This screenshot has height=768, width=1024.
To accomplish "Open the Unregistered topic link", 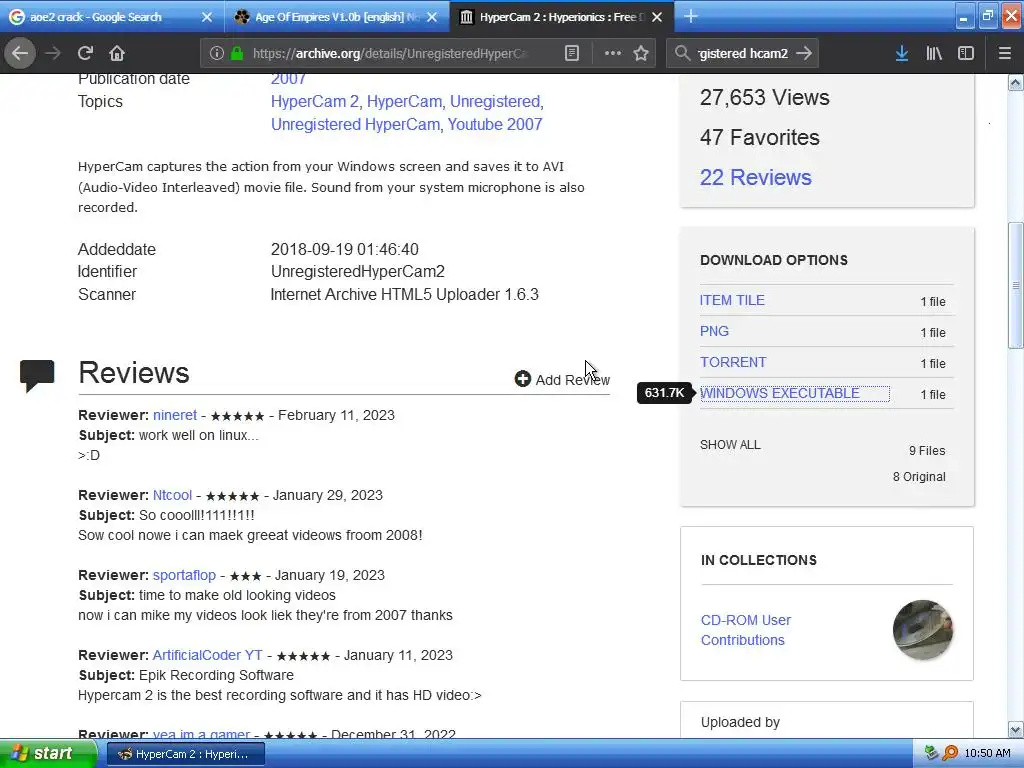I will click(495, 101).
